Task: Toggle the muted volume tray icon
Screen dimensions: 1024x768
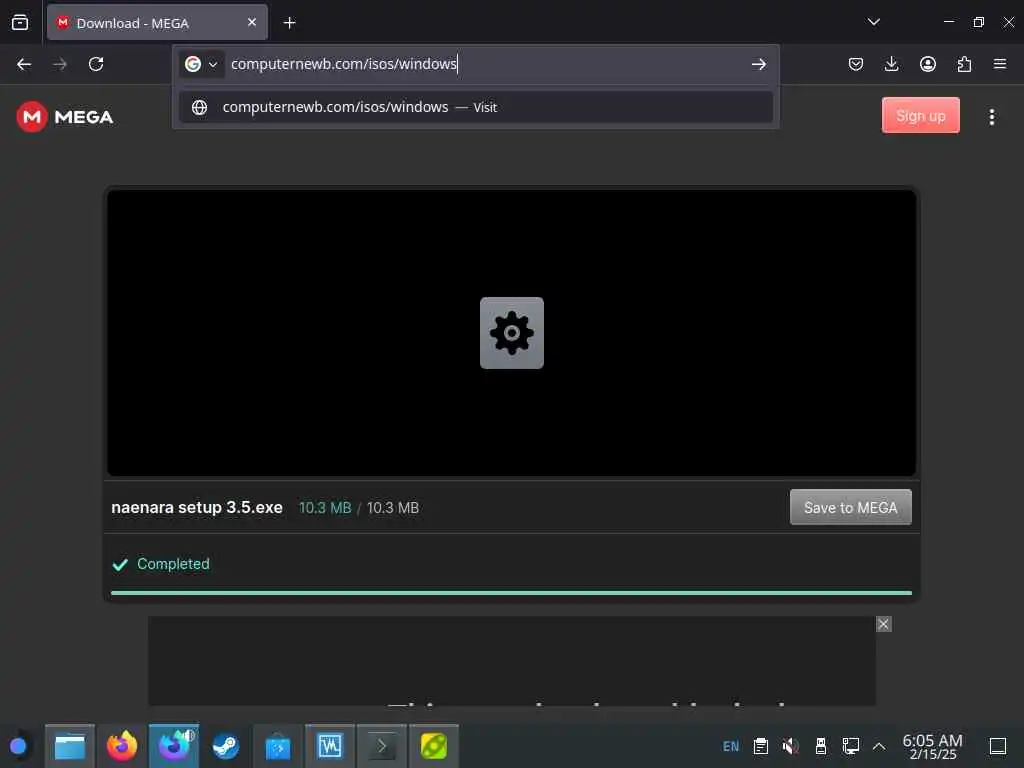Action: tap(791, 746)
